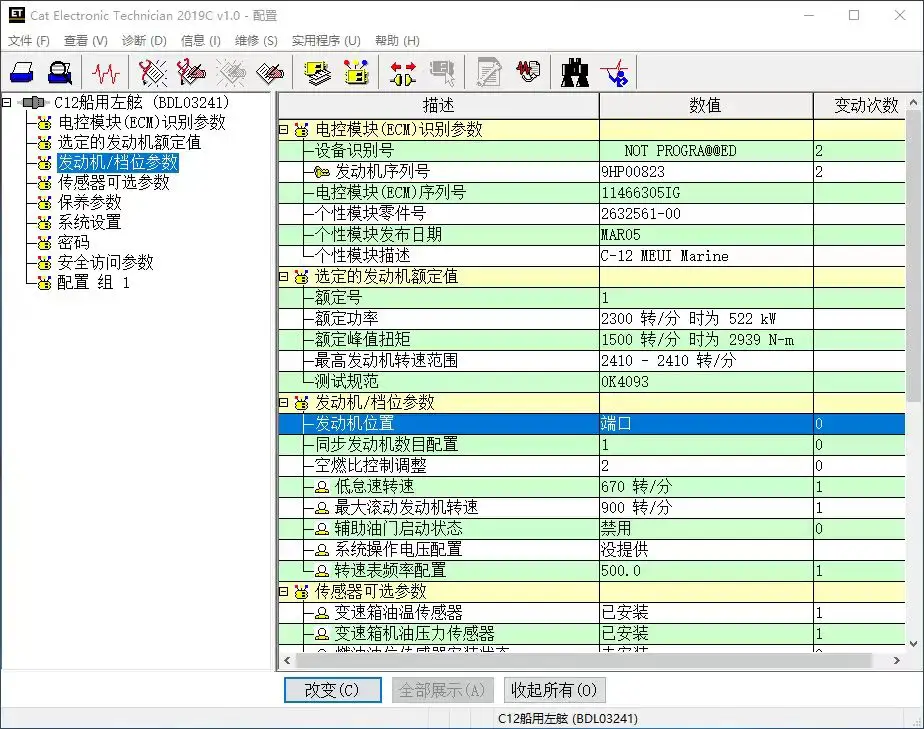Viewport: 924px width, 729px height.
Task: Open the Status Tool waveform icon
Action: coord(105,72)
